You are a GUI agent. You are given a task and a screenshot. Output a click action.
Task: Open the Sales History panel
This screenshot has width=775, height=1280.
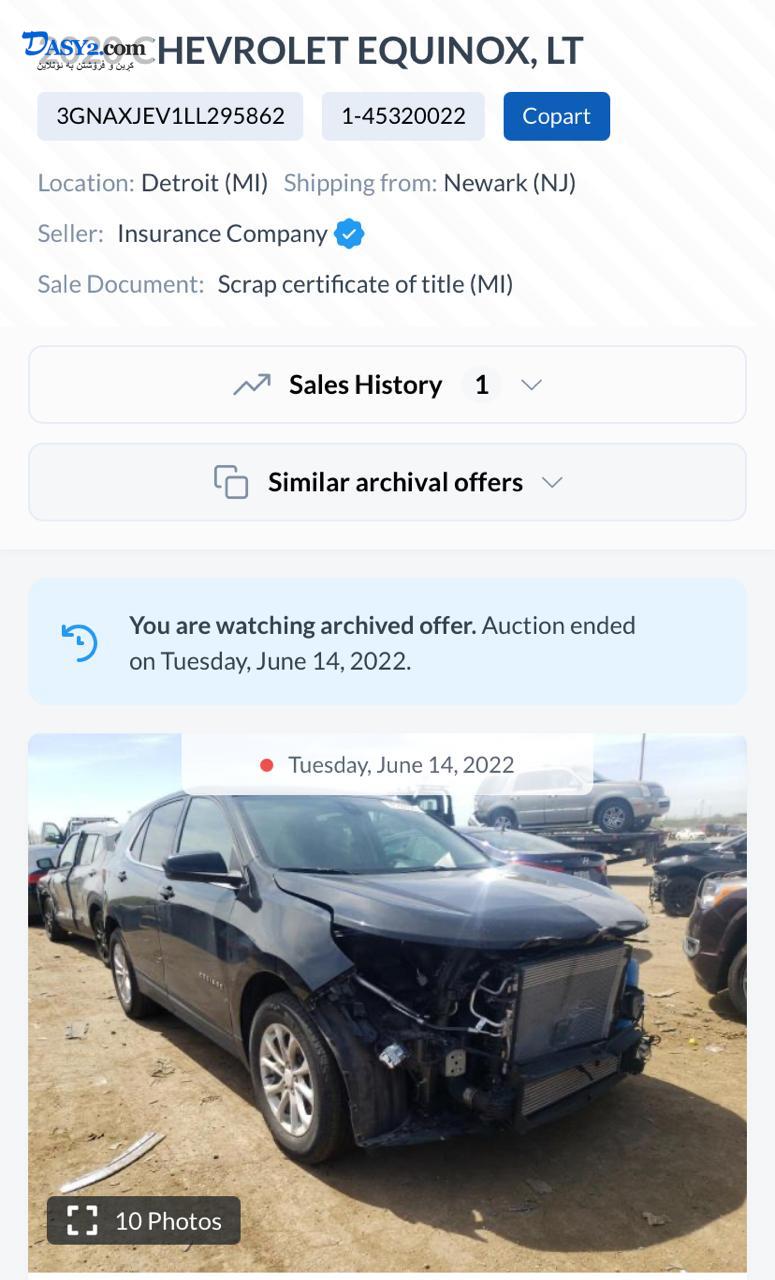[366, 385]
